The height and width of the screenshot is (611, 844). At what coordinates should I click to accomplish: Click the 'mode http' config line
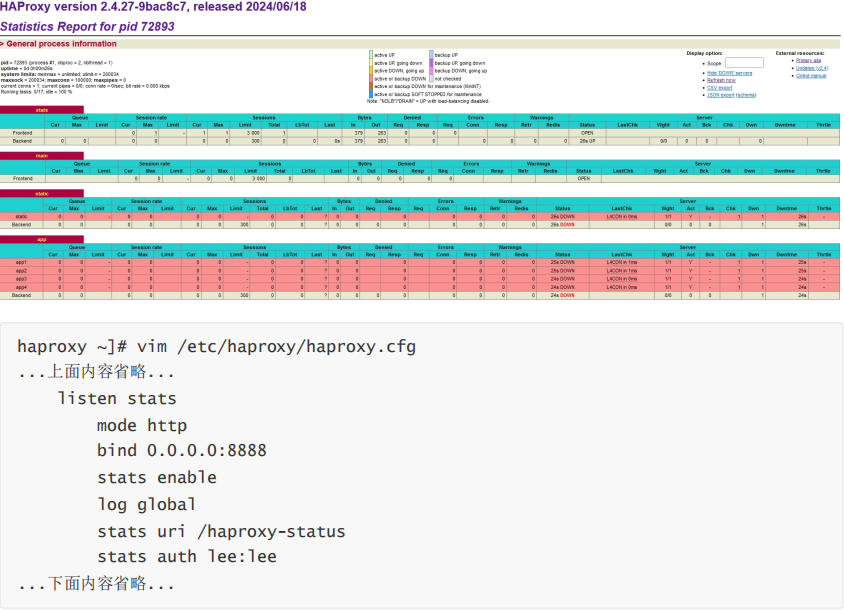pos(142,425)
